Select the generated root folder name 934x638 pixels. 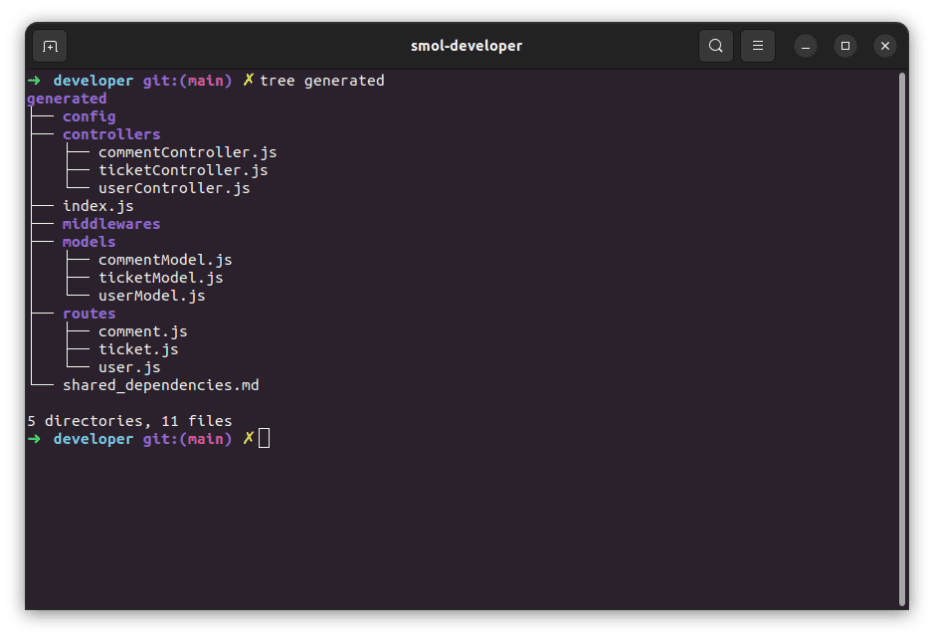pyautogui.click(x=66, y=98)
